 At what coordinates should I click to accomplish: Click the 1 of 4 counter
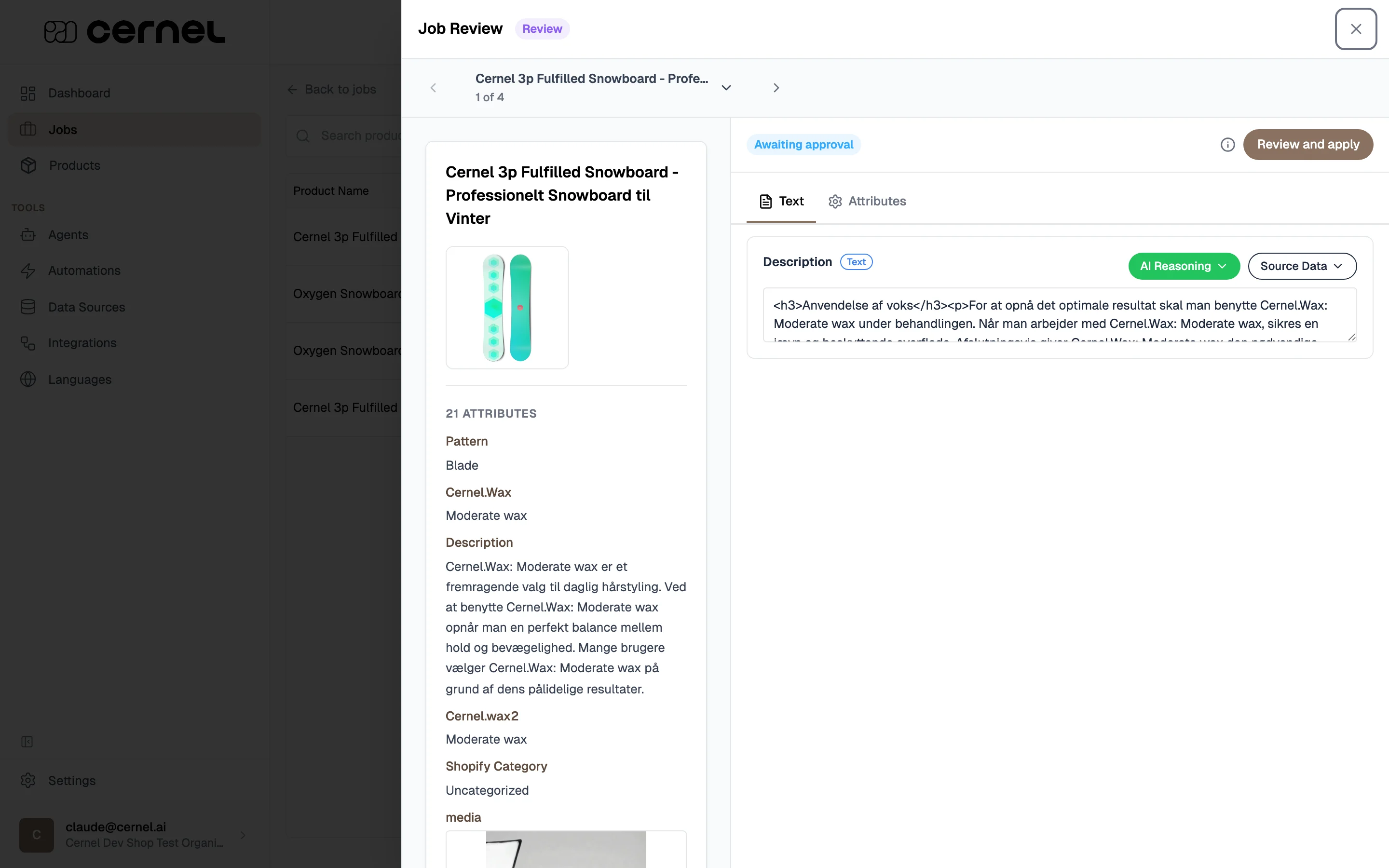point(490,97)
